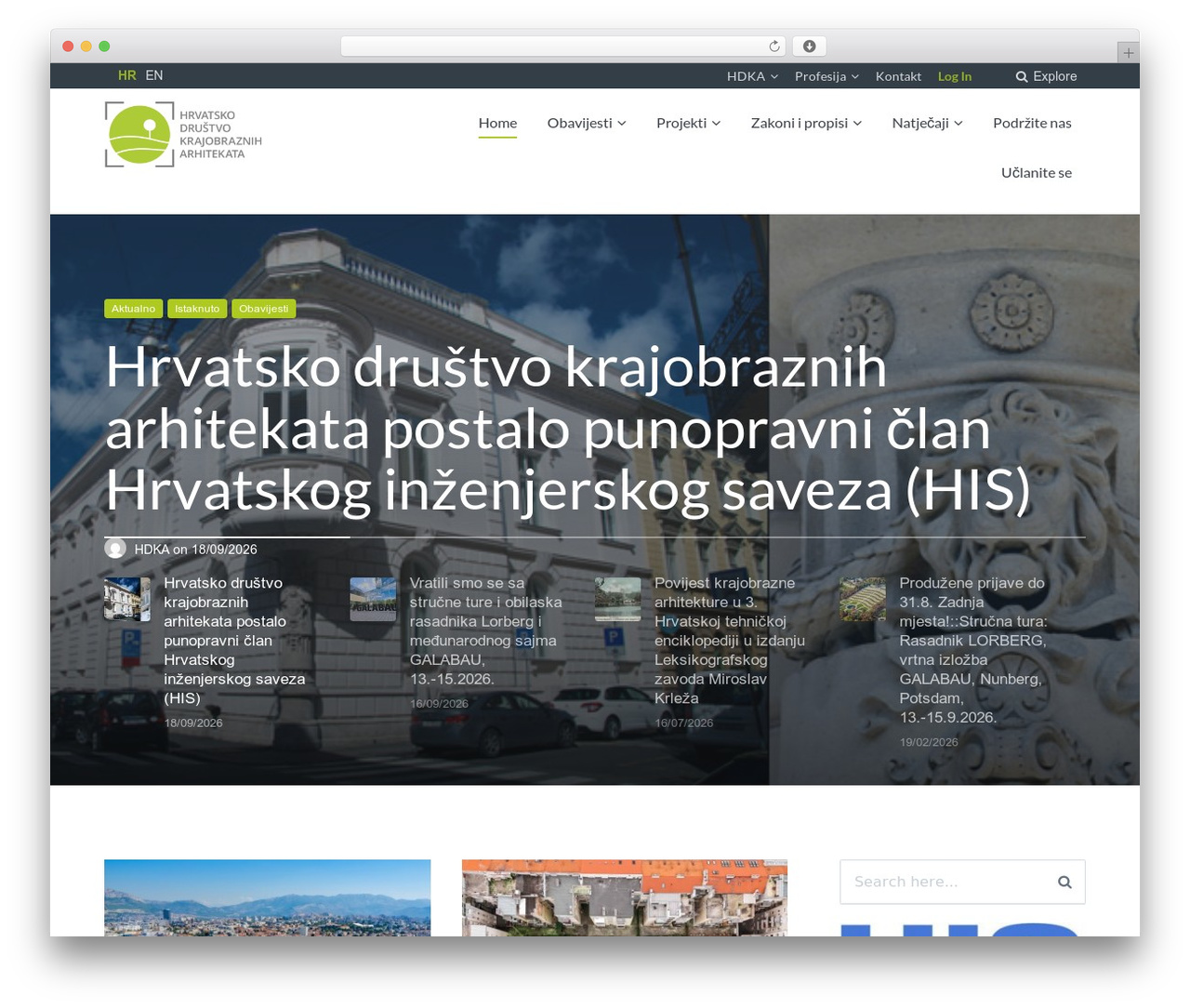1190x1008 pixels.
Task: Open thumbnail of HIS membership article
Action: (x=127, y=600)
